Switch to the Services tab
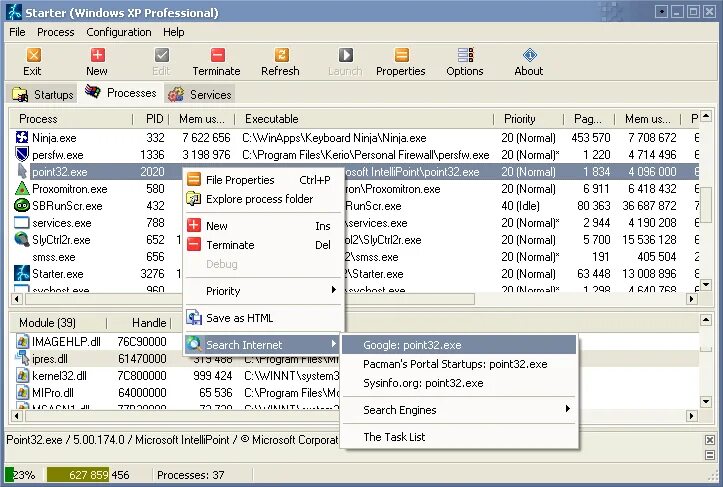This screenshot has width=723, height=487. point(200,94)
